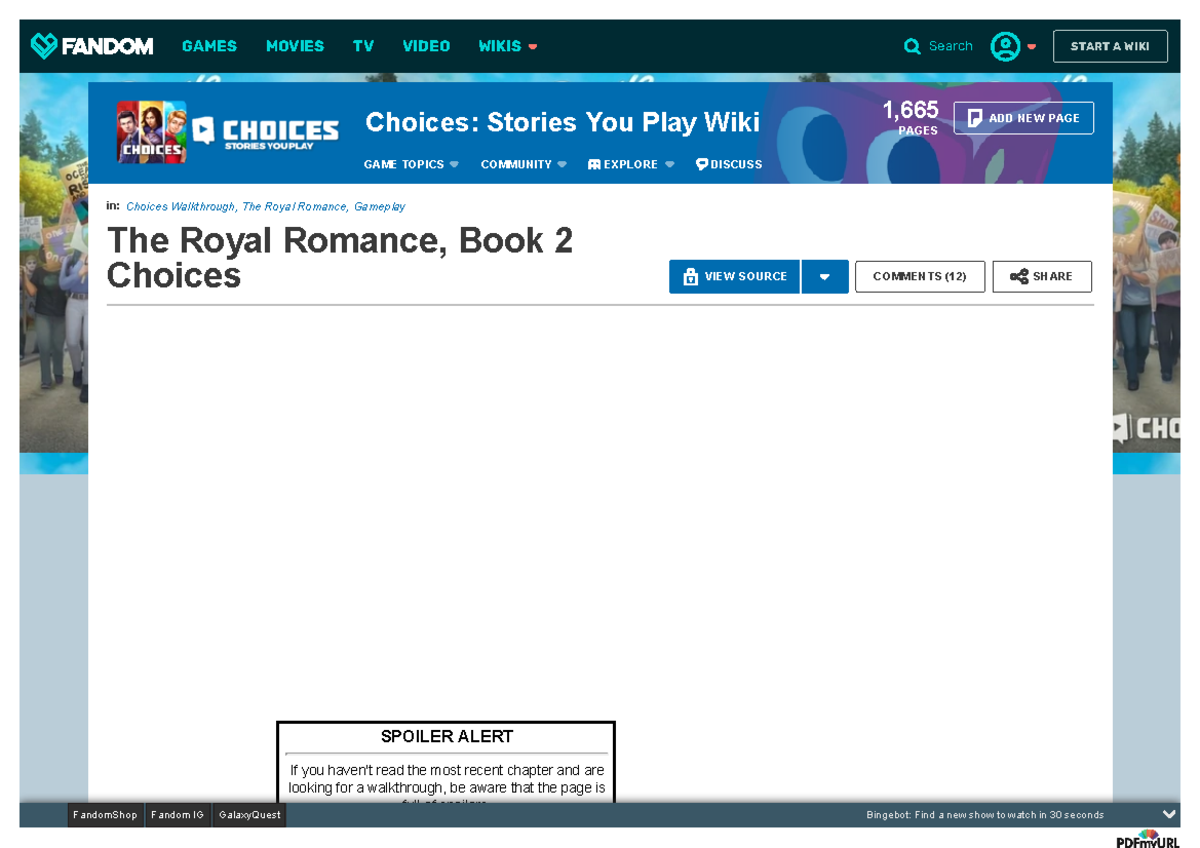The height and width of the screenshot is (848, 1200).
Task: Open the user avatar account icon
Action: (1004, 46)
